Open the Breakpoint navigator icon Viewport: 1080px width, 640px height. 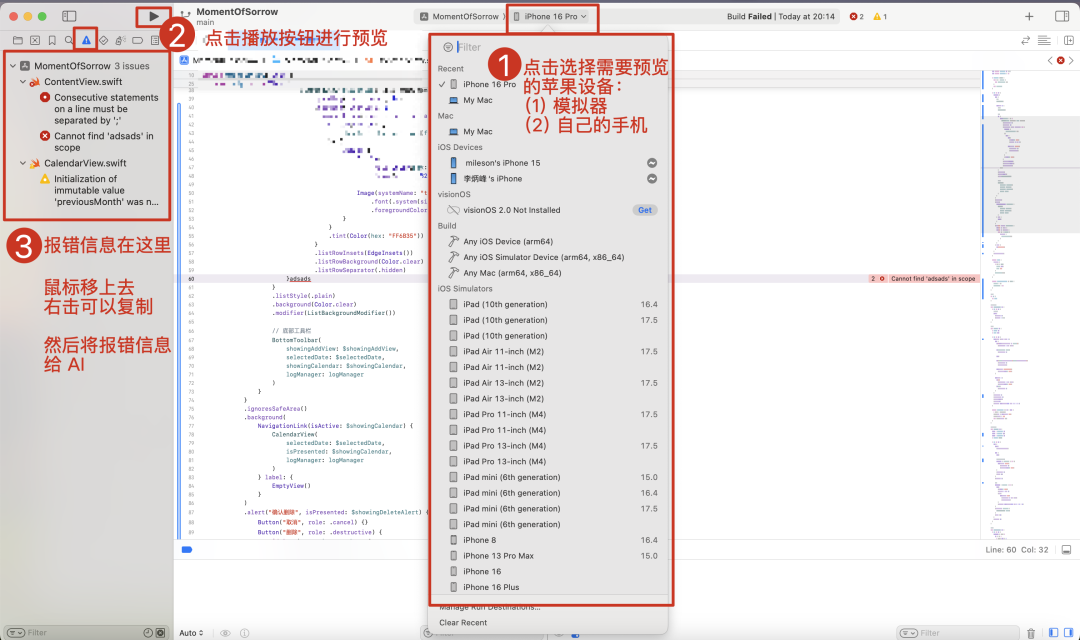pos(138,41)
